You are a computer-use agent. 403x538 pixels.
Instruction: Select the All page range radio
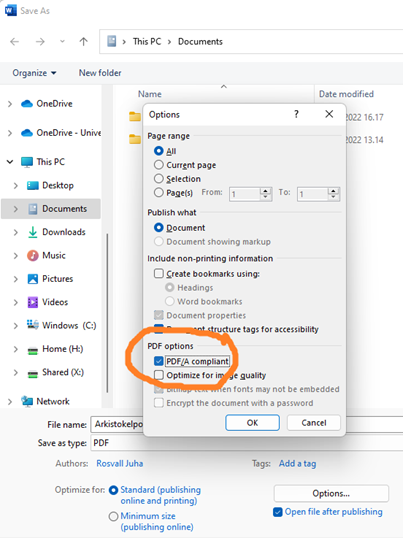158,151
